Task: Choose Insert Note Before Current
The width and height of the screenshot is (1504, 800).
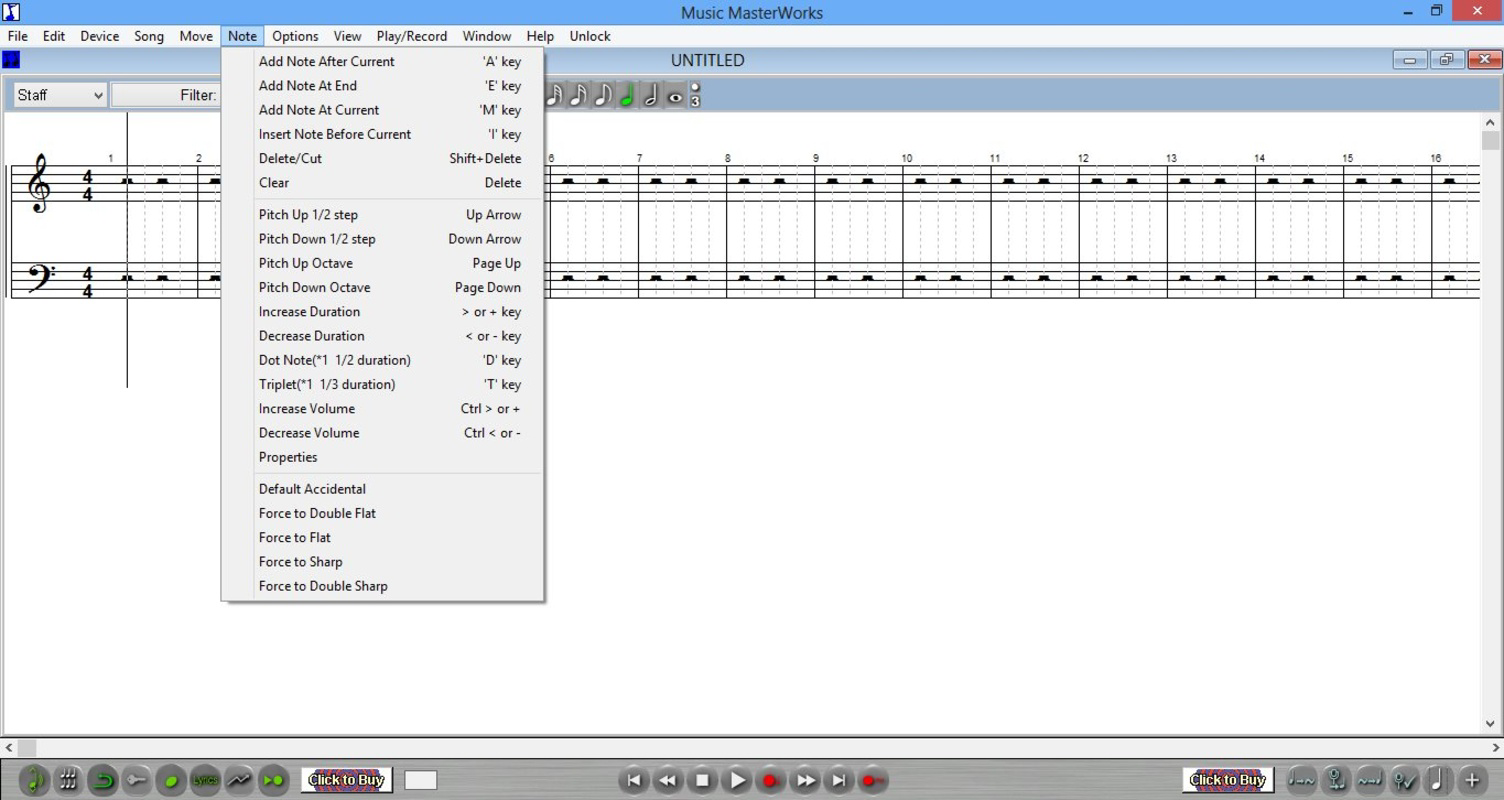Action: (x=382, y=134)
